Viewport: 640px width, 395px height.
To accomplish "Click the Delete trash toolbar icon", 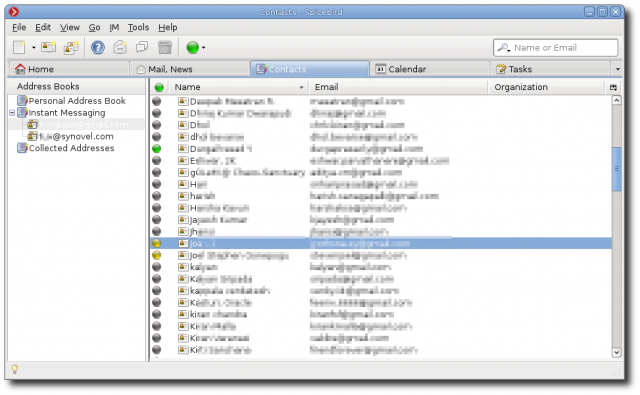I will pyautogui.click(x=165, y=47).
